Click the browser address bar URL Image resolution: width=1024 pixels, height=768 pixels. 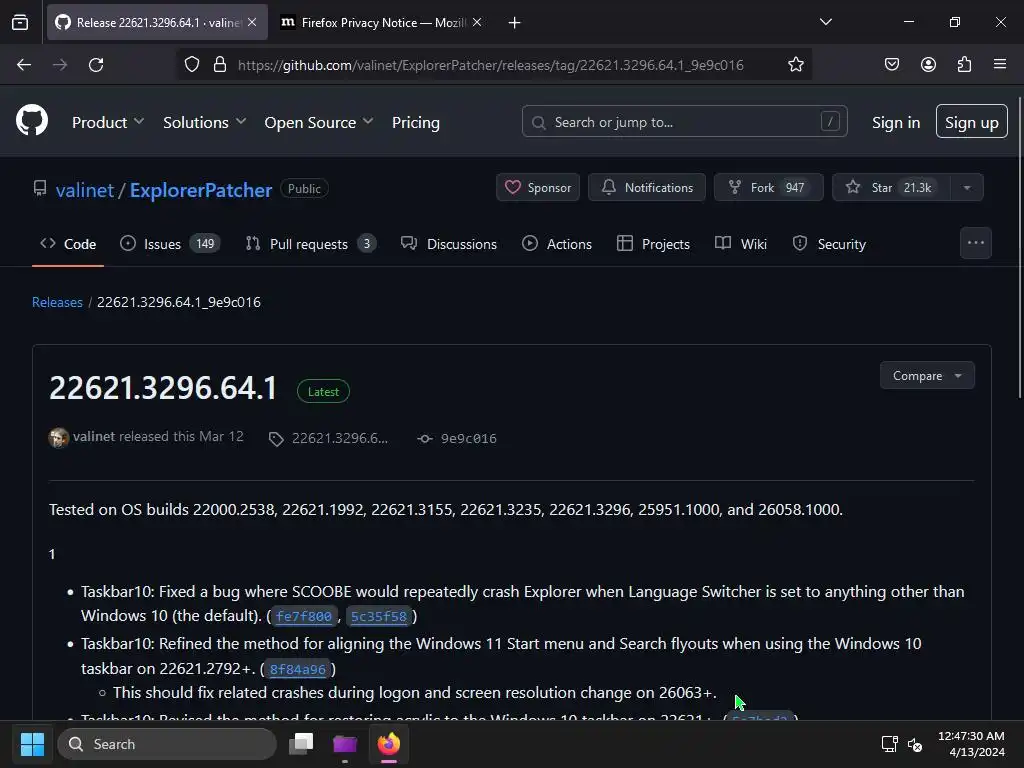[490, 65]
